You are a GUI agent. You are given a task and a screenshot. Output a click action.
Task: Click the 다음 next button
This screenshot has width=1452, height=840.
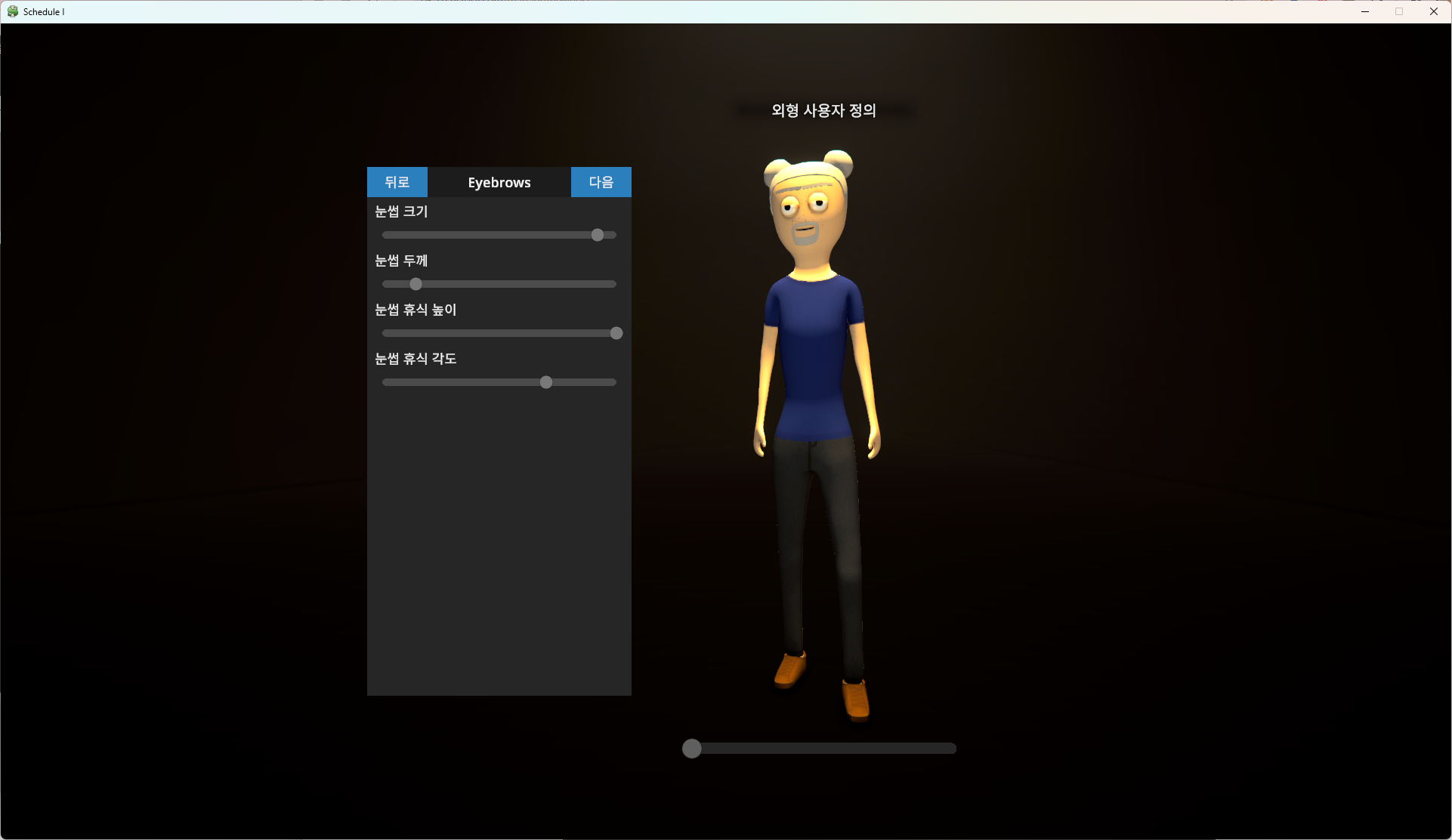point(601,182)
